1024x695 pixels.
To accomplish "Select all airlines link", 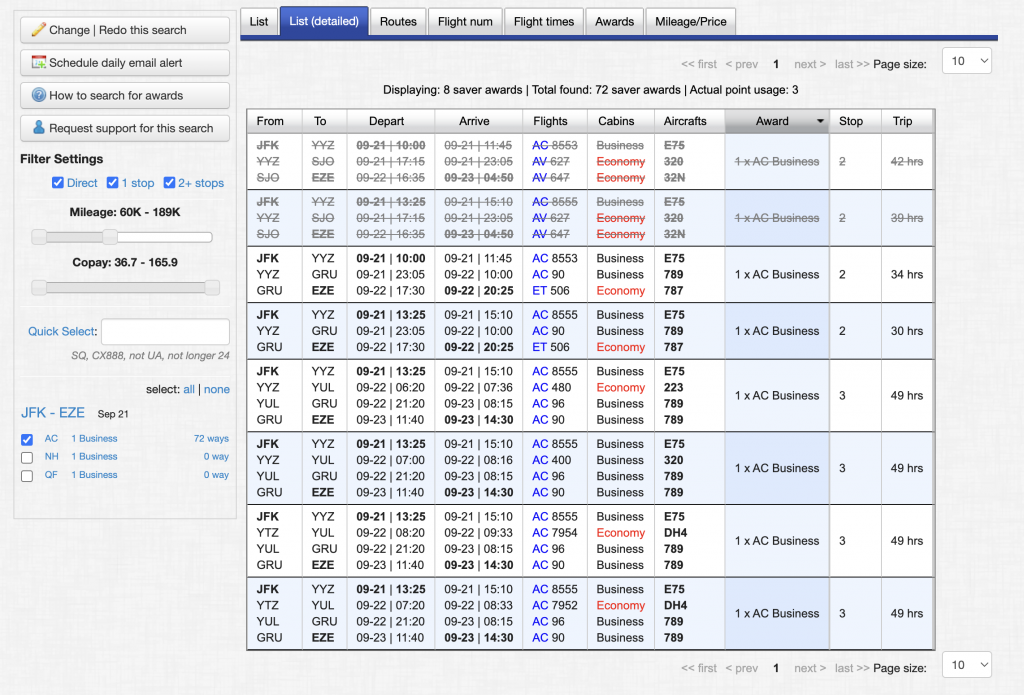I will [189, 389].
